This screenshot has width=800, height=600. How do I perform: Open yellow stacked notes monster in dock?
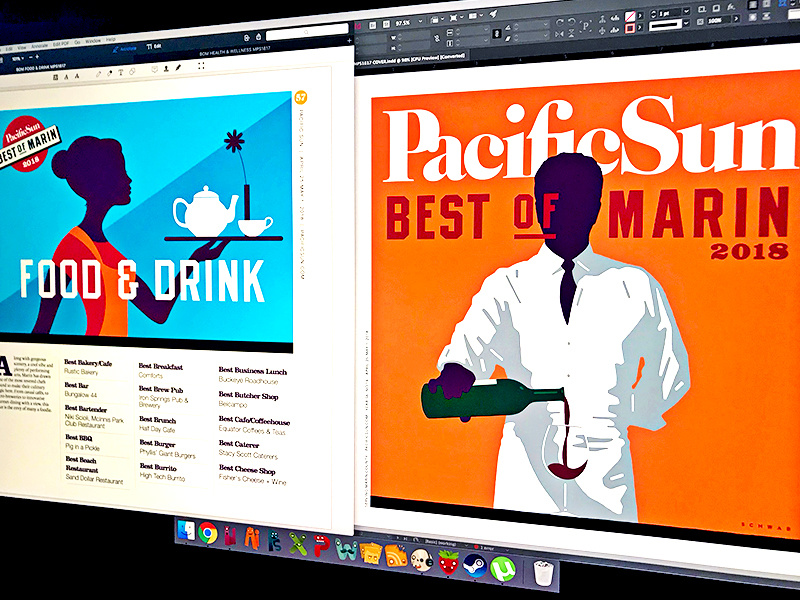coord(371,554)
